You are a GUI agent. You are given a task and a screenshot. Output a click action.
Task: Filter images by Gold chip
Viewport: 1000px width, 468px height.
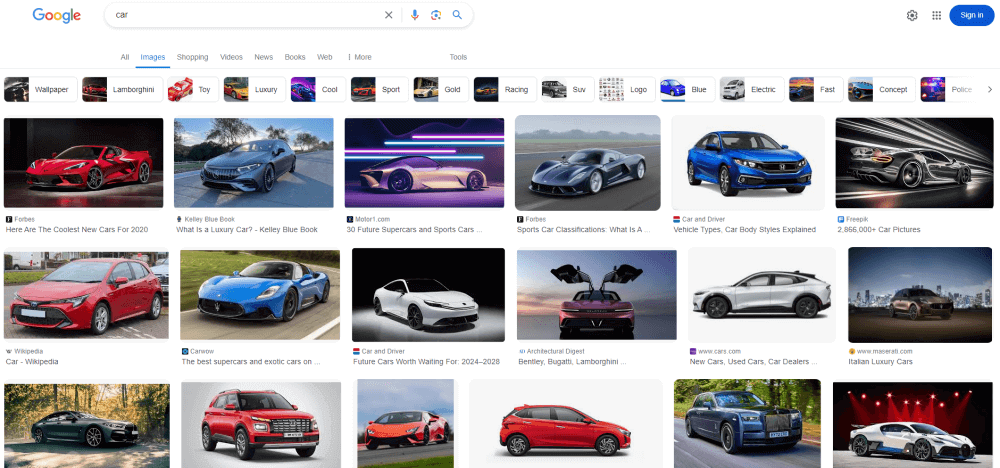pyautogui.click(x=440, y=89)
